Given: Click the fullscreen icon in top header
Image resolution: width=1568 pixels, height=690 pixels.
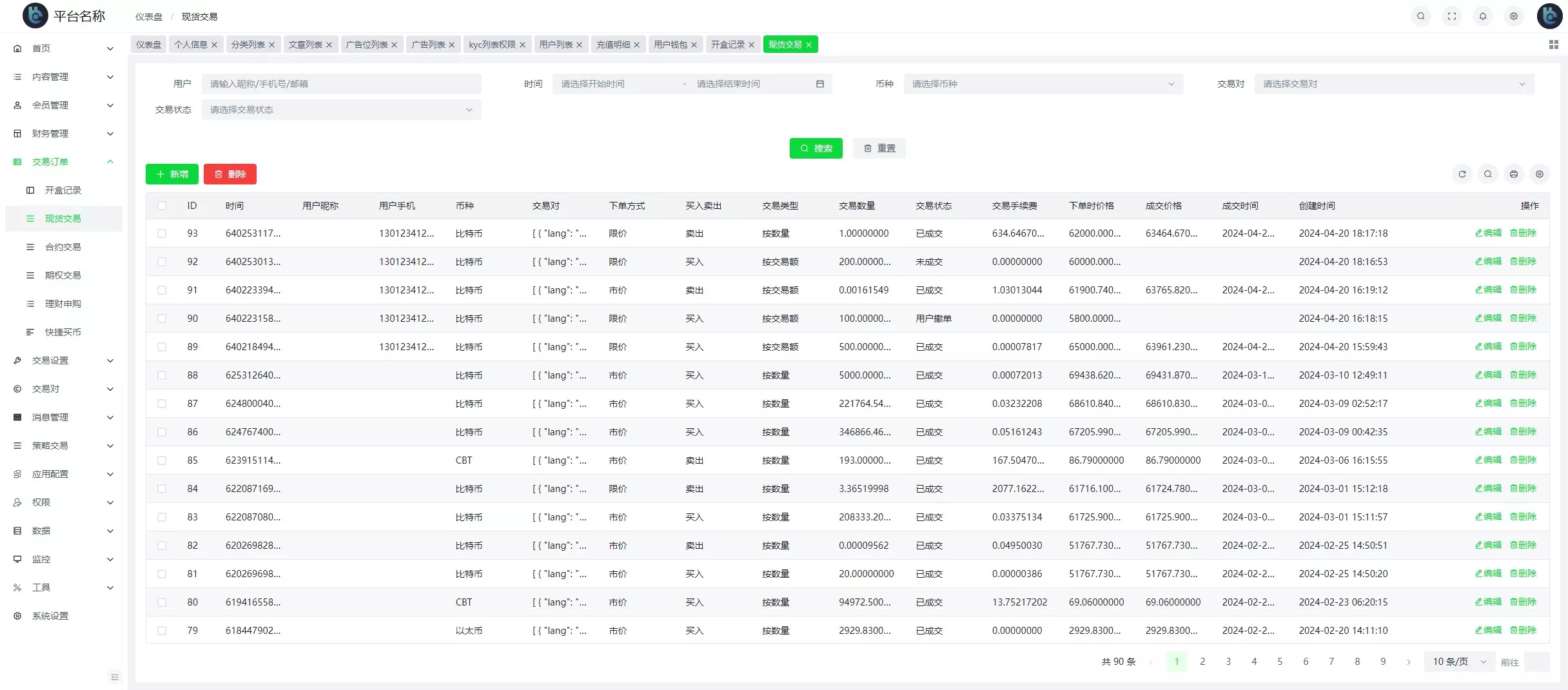Looking at the screenshot, I should pos(1451,16).
